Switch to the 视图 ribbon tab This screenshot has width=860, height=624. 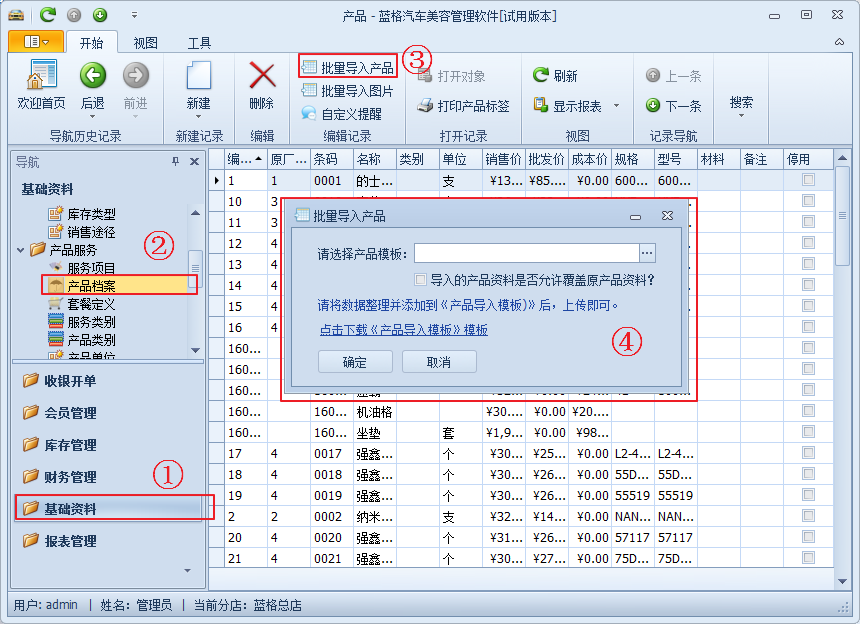(x=145, y=43)
